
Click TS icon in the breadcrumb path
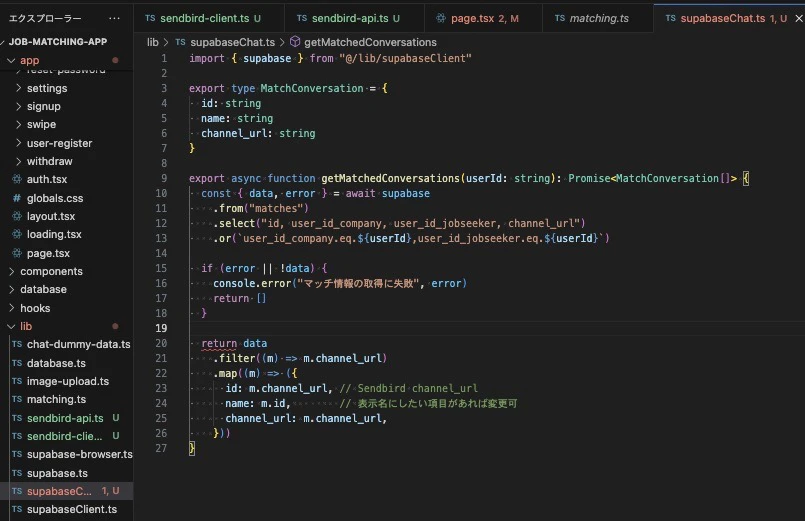pos(180,42)
